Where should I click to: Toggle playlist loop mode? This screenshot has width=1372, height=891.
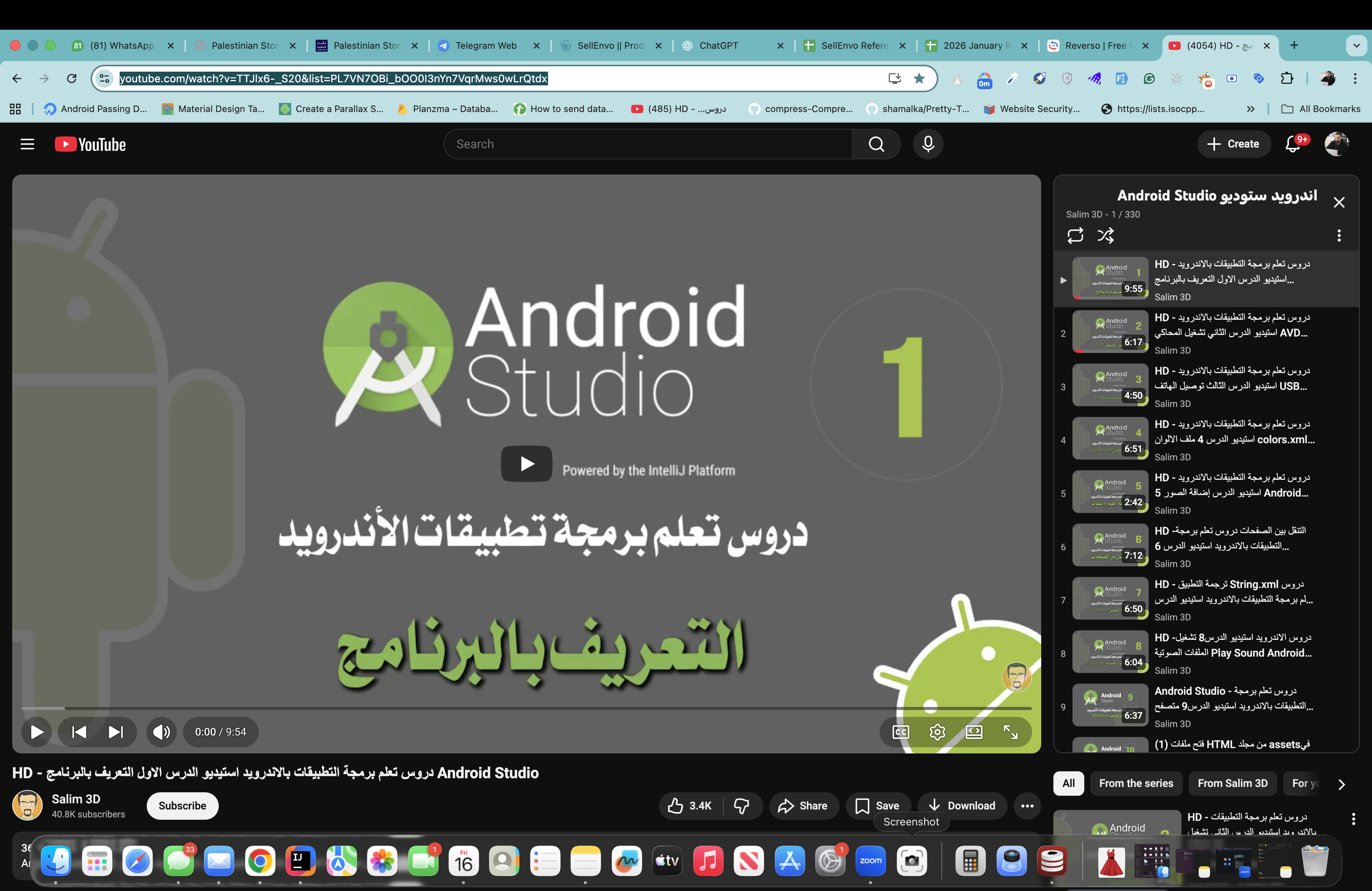pyautogui.click(x=1075, y=236)
